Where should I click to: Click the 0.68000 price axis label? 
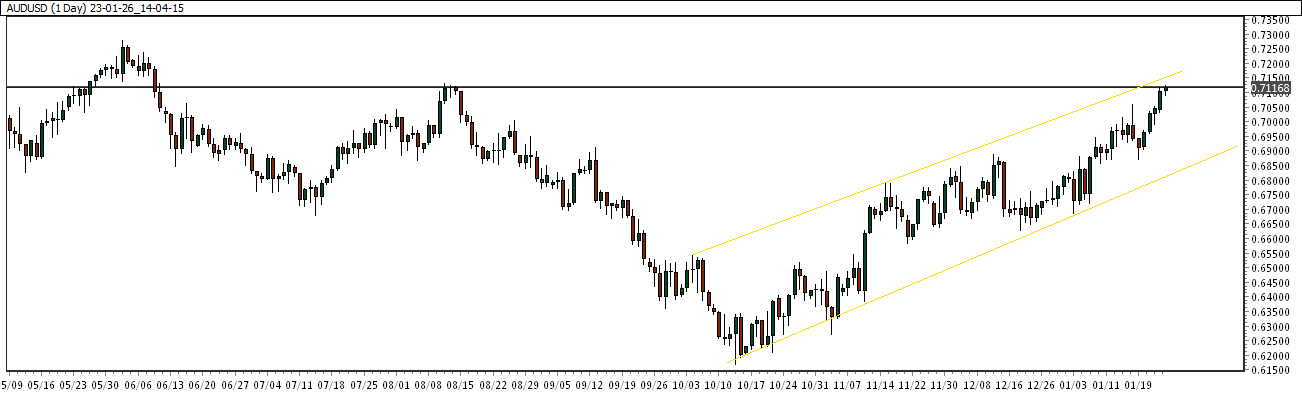point(1271,181)
